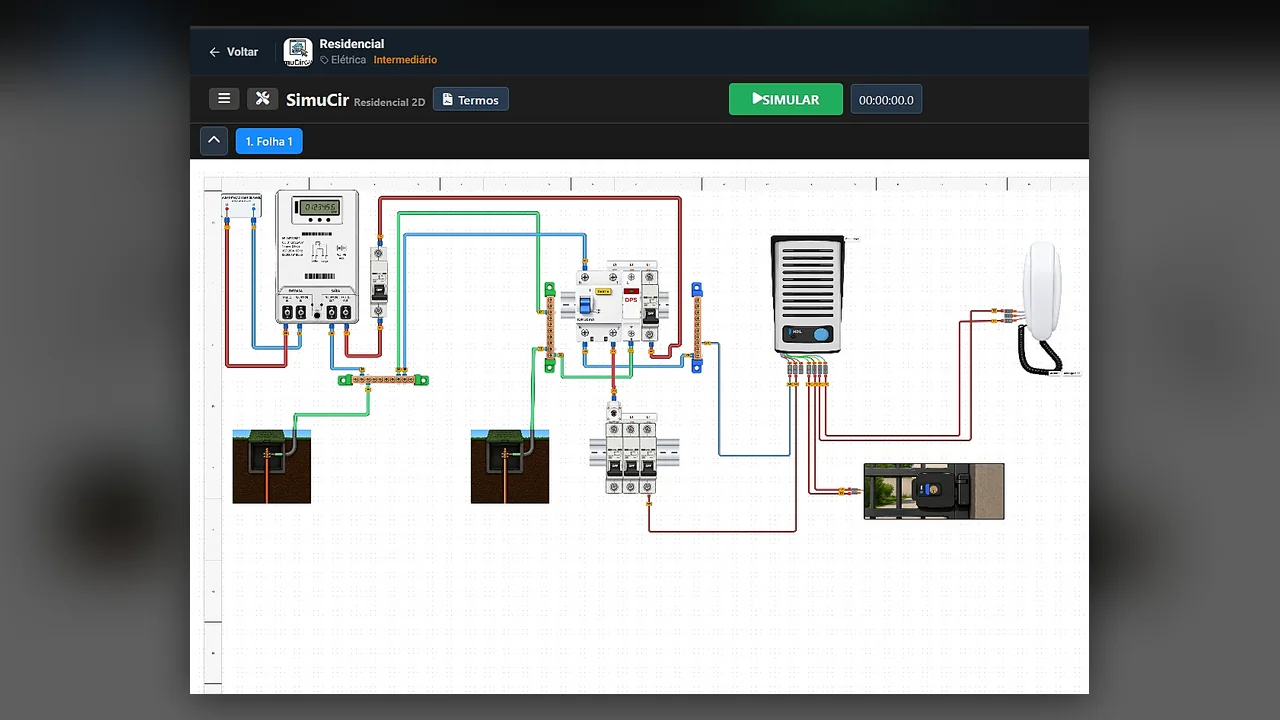
Task: Switch to the 1. Folha 1 tab
Action: [x=269, y=142]
